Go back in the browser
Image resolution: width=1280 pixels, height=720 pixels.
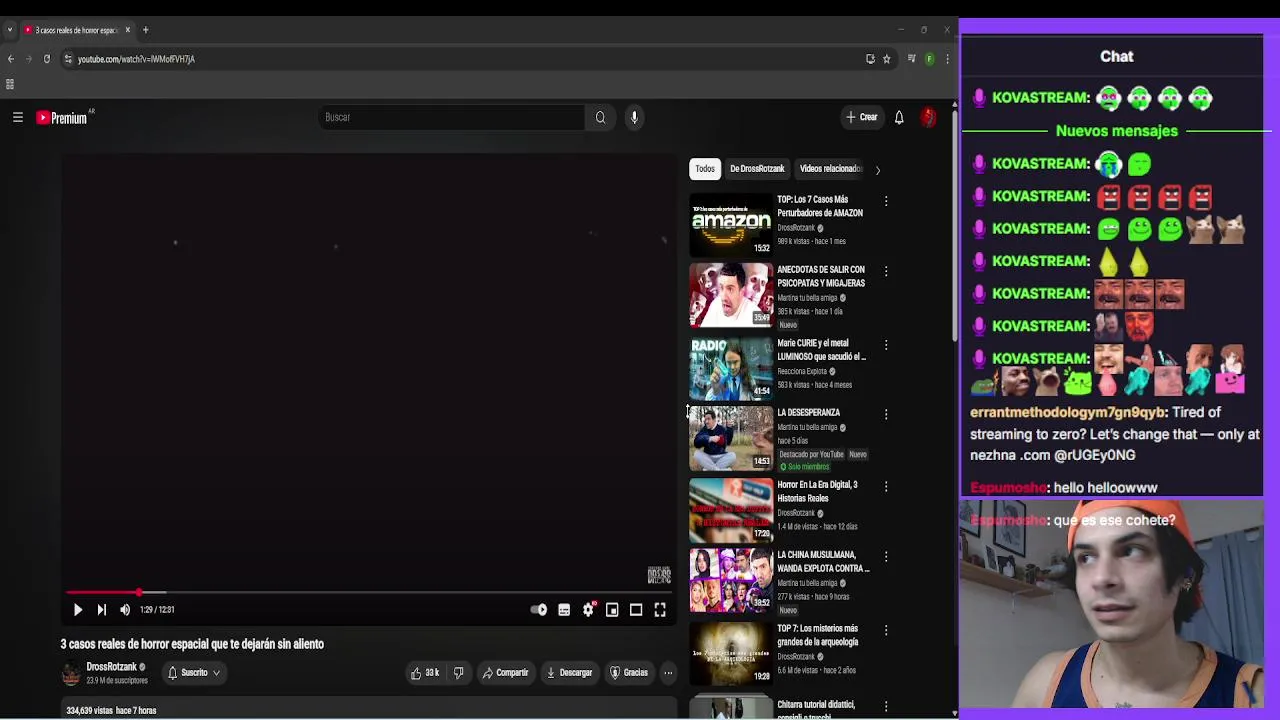pos(11,59)
